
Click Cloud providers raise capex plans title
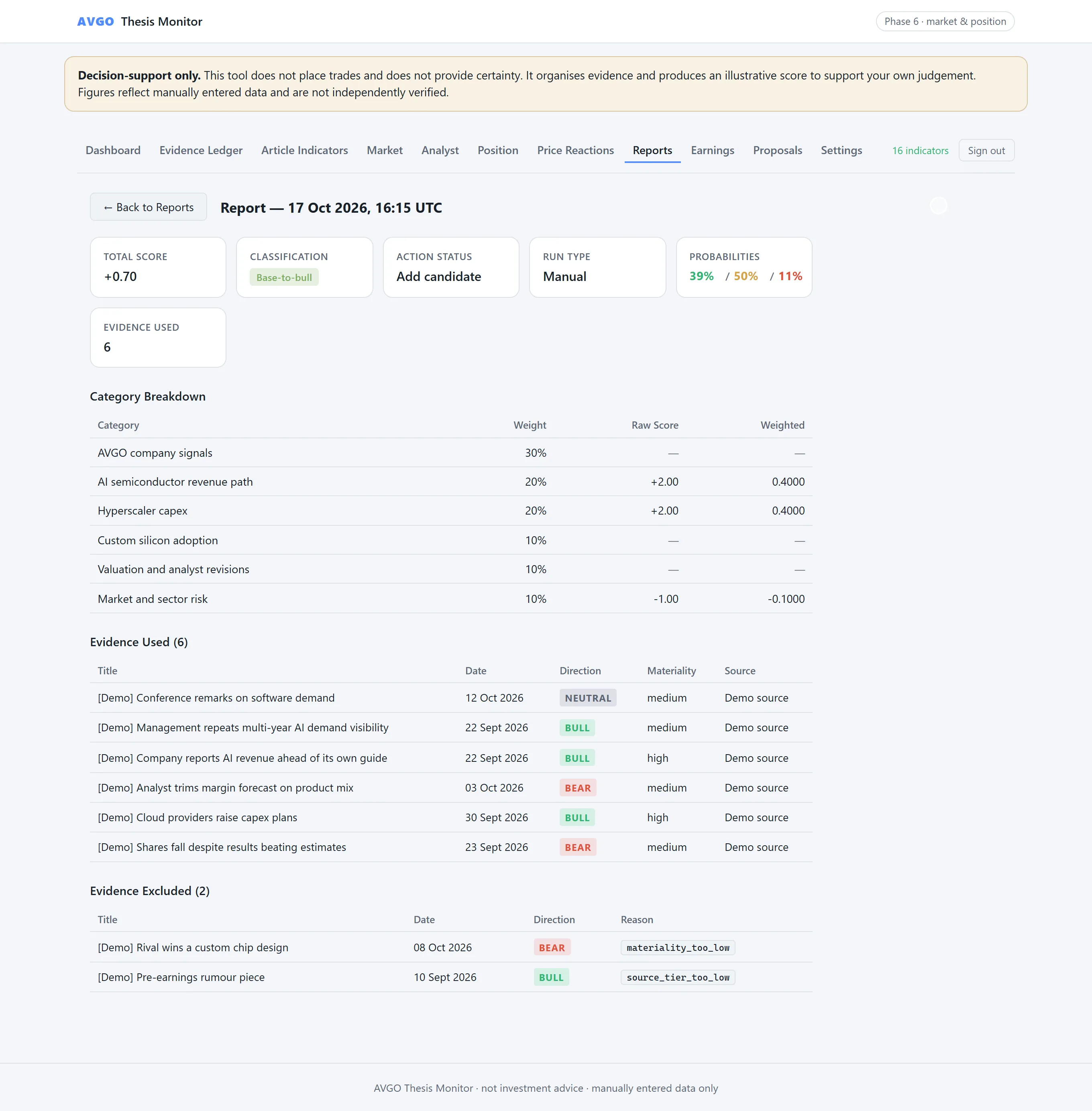tap(197, 818)
